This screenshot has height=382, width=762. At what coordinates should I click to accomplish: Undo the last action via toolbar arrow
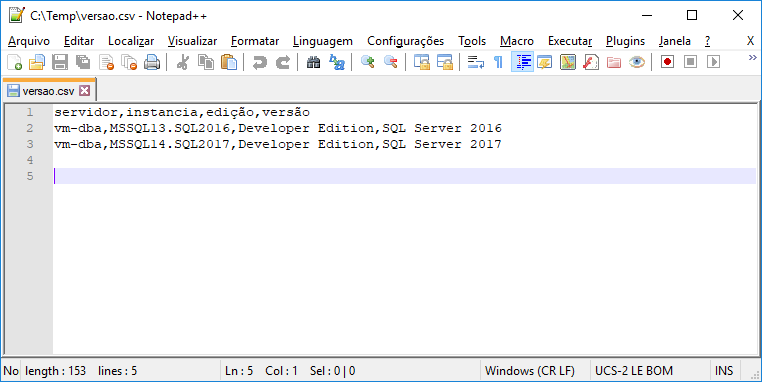tap(260, 62)
